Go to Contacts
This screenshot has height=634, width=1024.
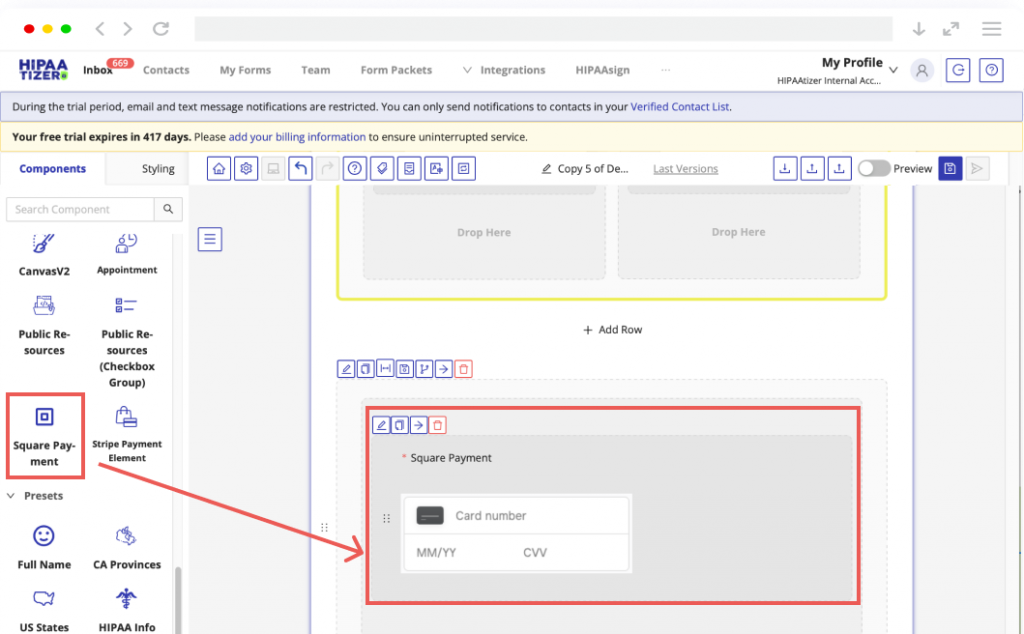click(x=166, y=70)
